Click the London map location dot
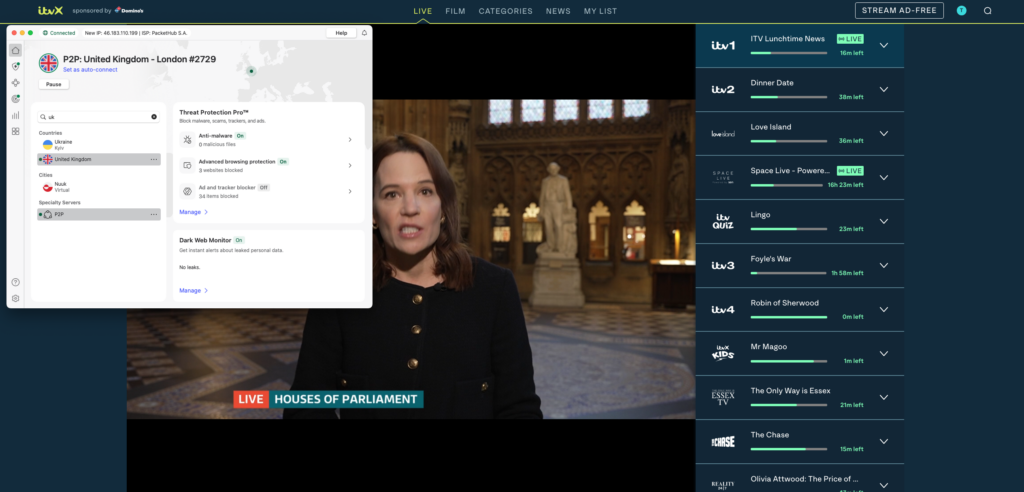The height and width of the screenshot is (492, 1024). 251,71
